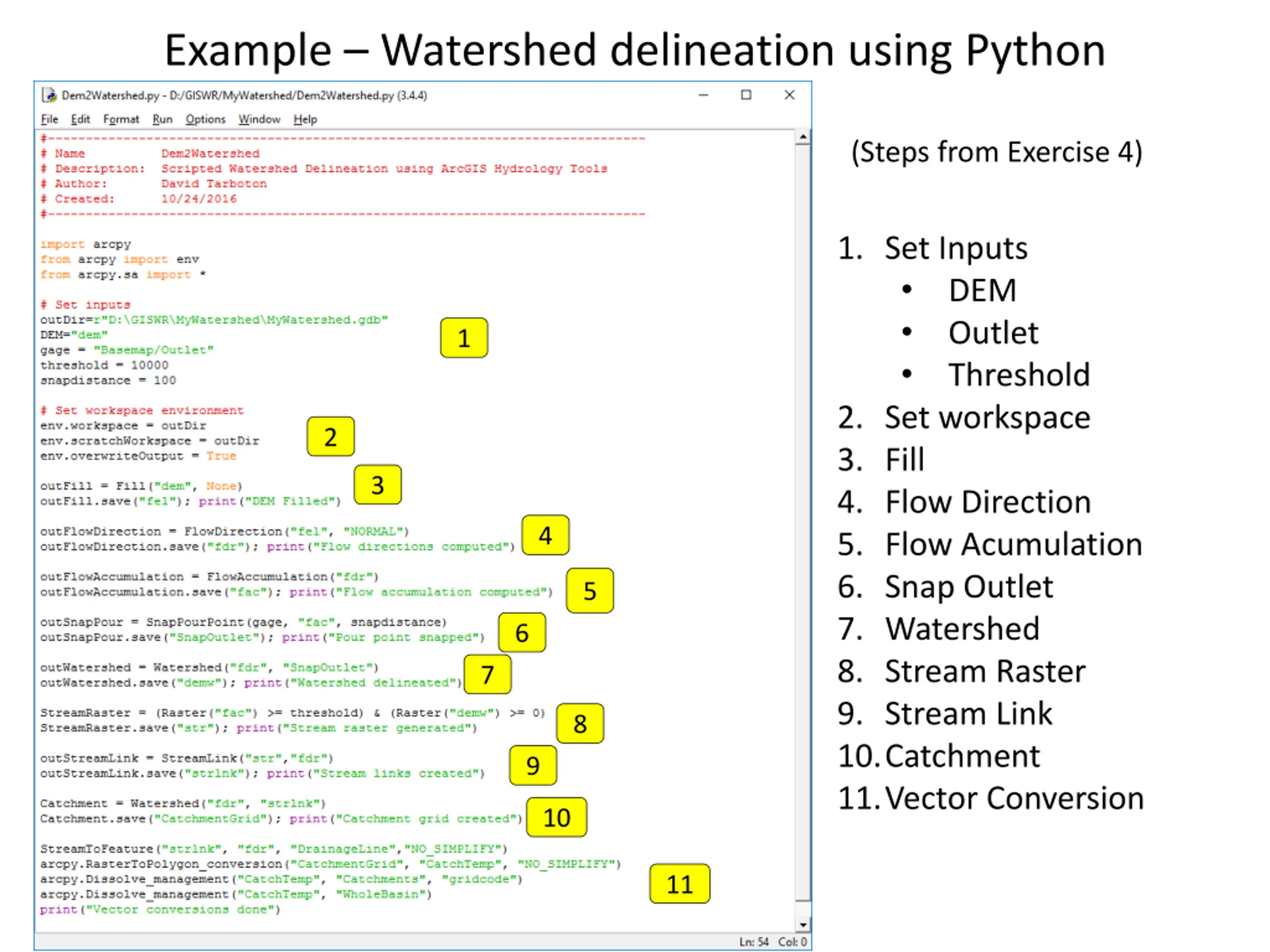Viewport: 1270px width, 952px height.
Task: Click the 'gage = "Basemap/Outlet"' line
Action: point(127,350)
